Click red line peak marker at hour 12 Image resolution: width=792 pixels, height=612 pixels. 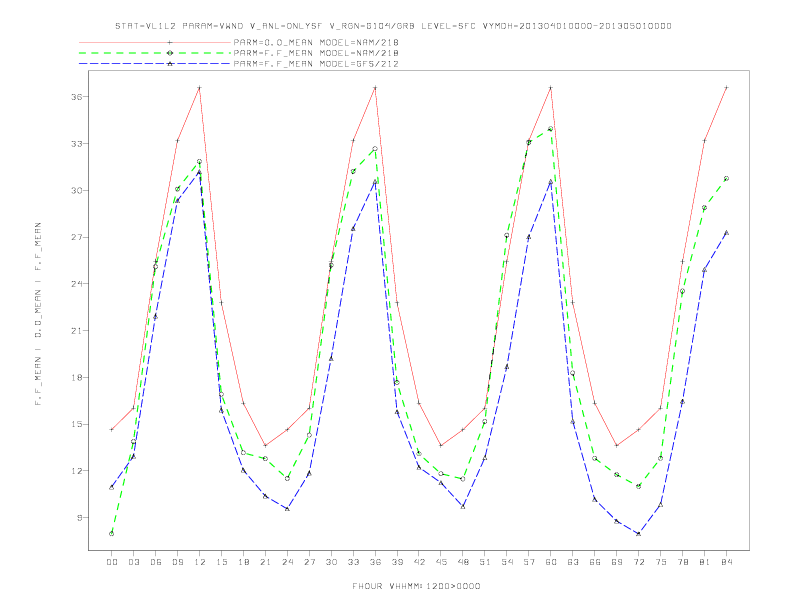(x=200, y=88)
